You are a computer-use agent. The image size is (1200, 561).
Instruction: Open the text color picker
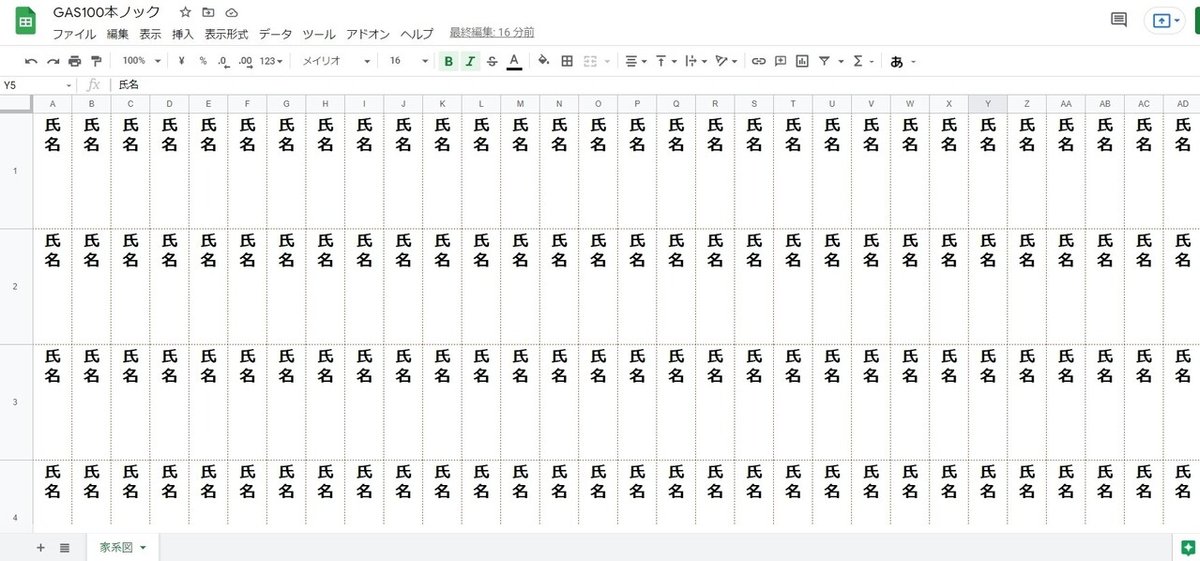514,61
